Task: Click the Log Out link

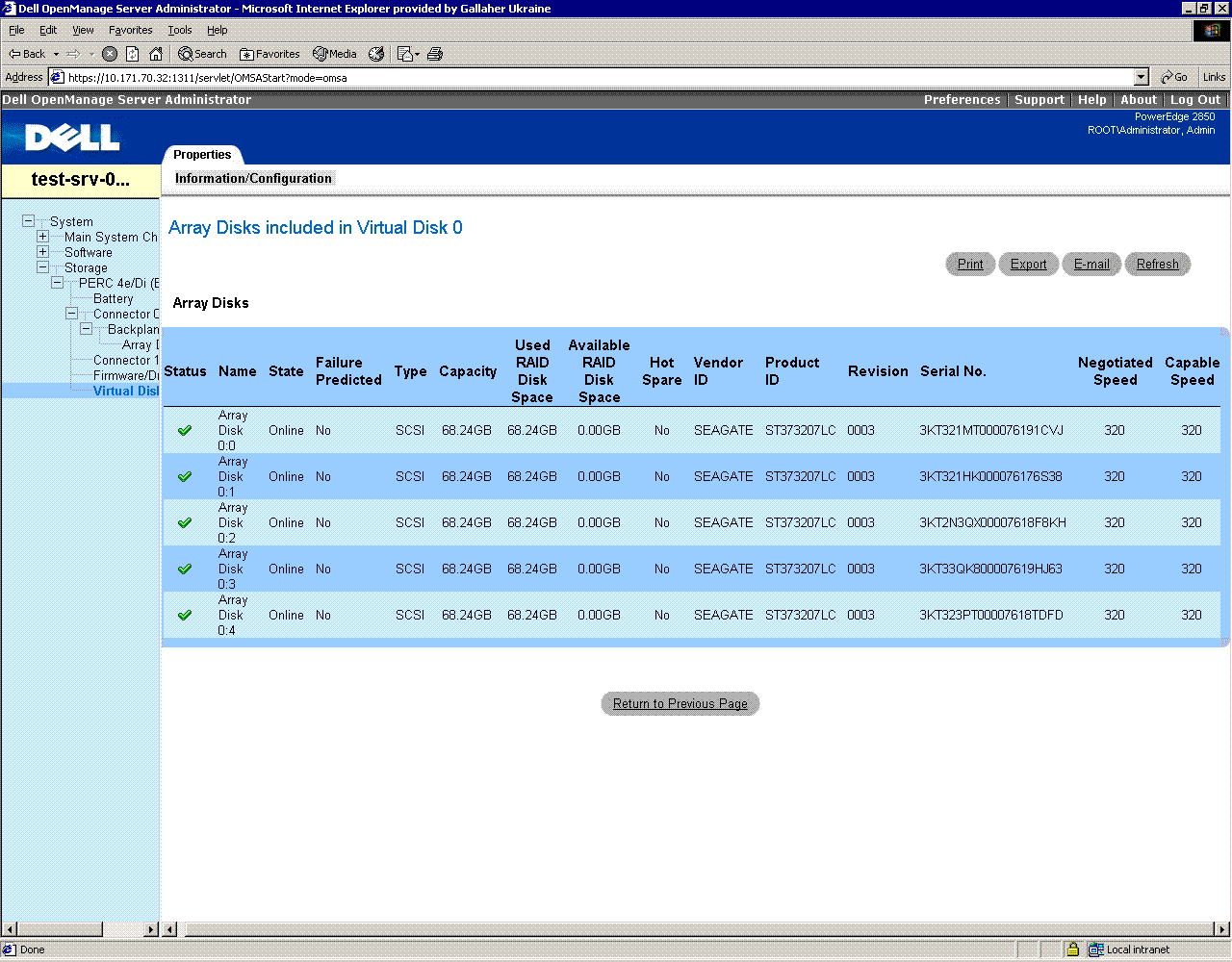Action: 1194,100
